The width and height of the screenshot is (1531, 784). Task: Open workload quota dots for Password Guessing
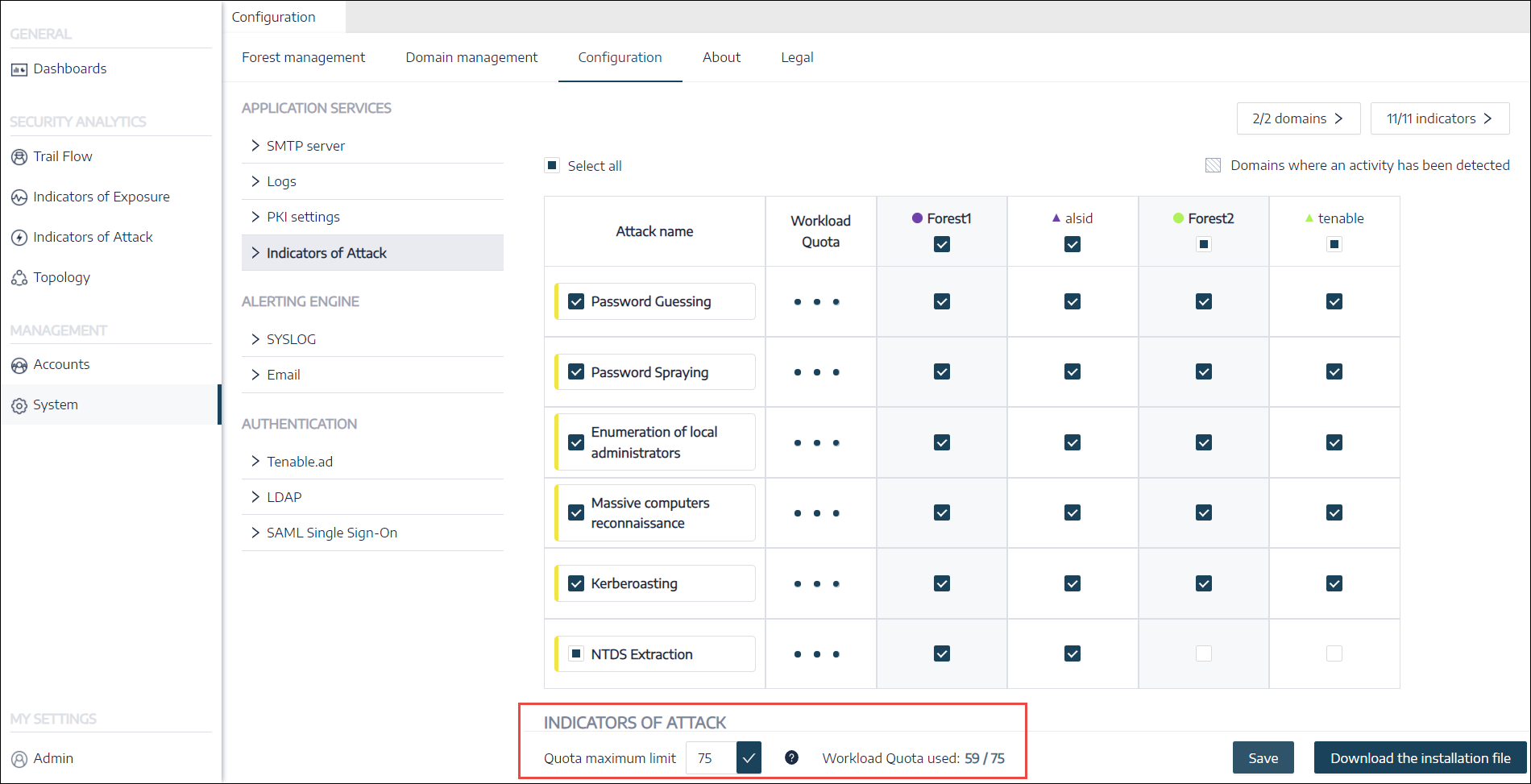coord(817,302)
